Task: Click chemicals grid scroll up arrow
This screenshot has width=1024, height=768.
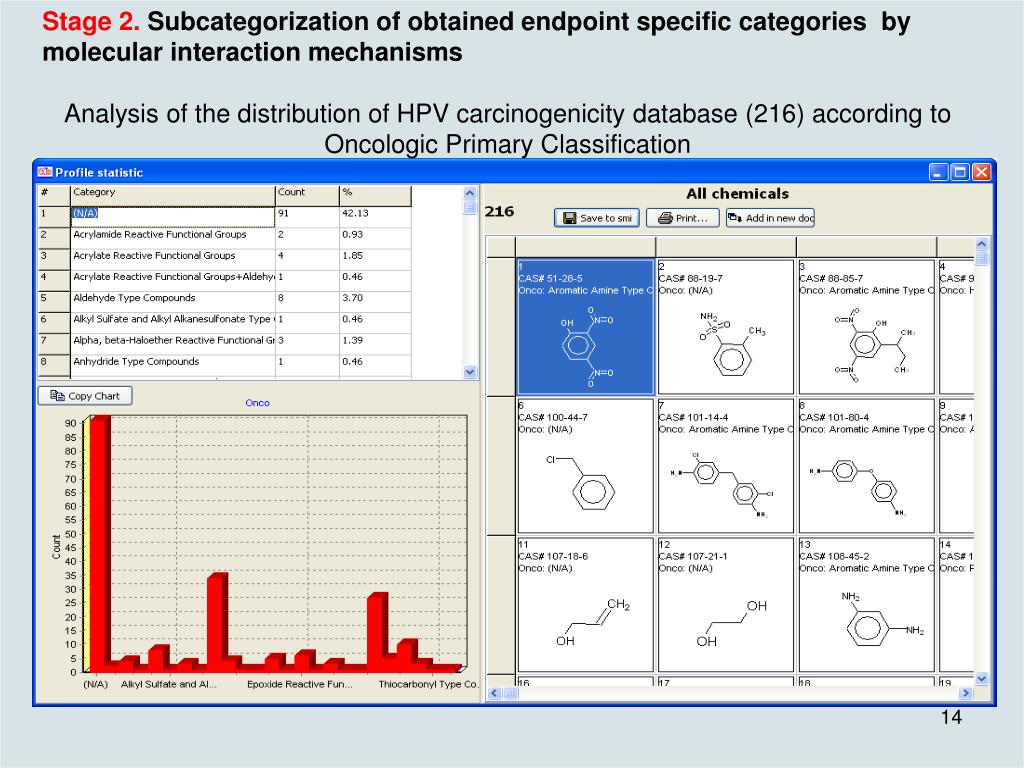Action: click(x=982, y=244)
